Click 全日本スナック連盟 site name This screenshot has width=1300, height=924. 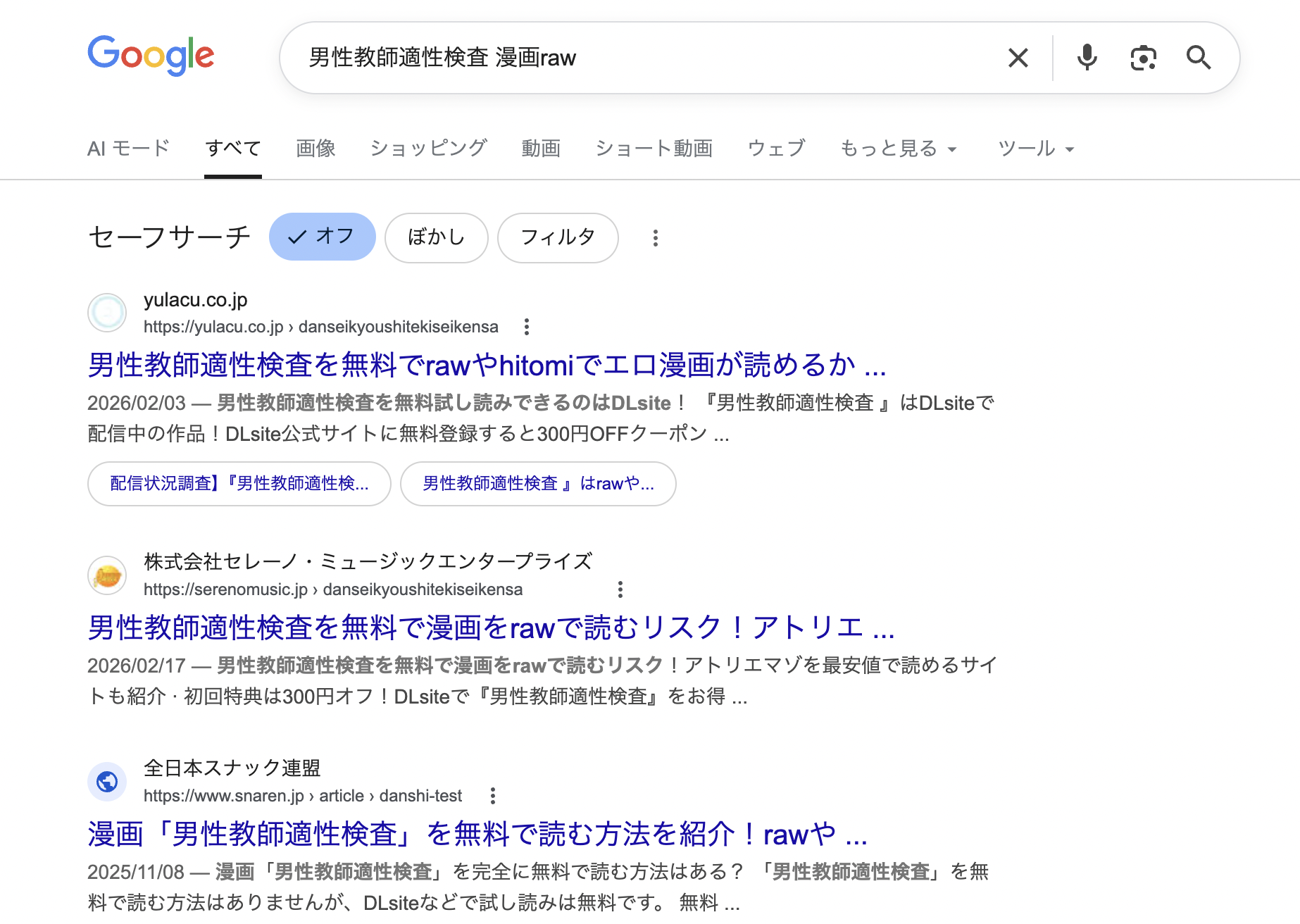pos(232,768)
